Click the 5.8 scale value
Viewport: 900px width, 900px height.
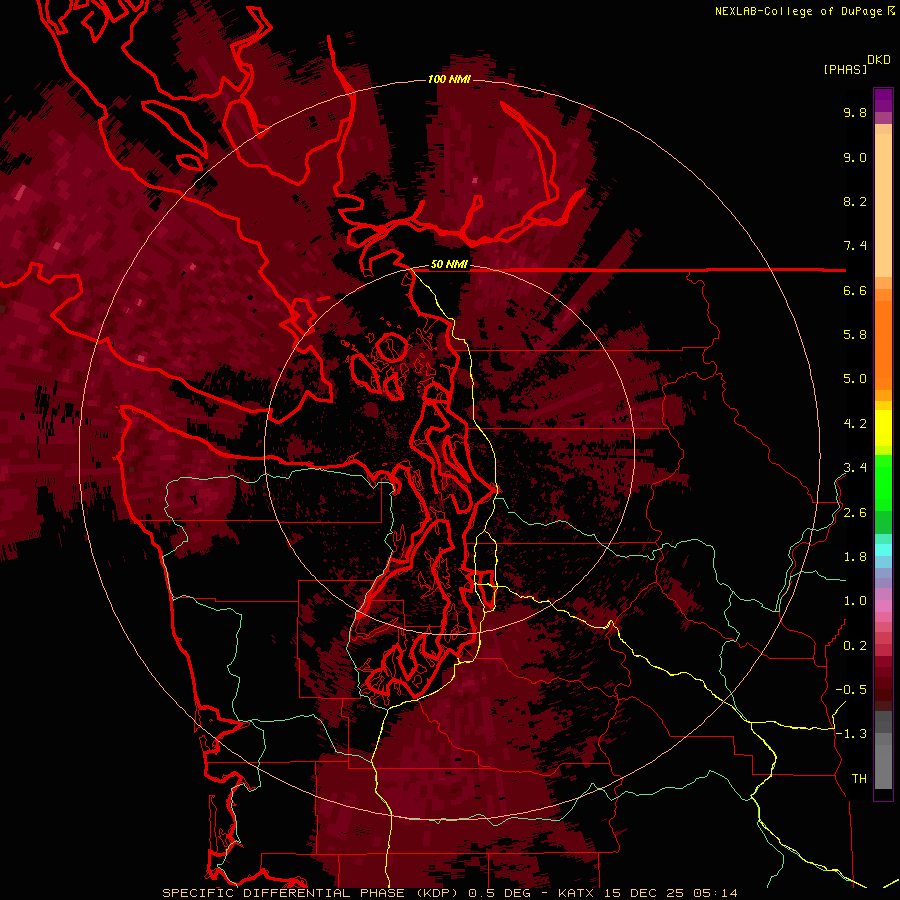click(855, 335)
